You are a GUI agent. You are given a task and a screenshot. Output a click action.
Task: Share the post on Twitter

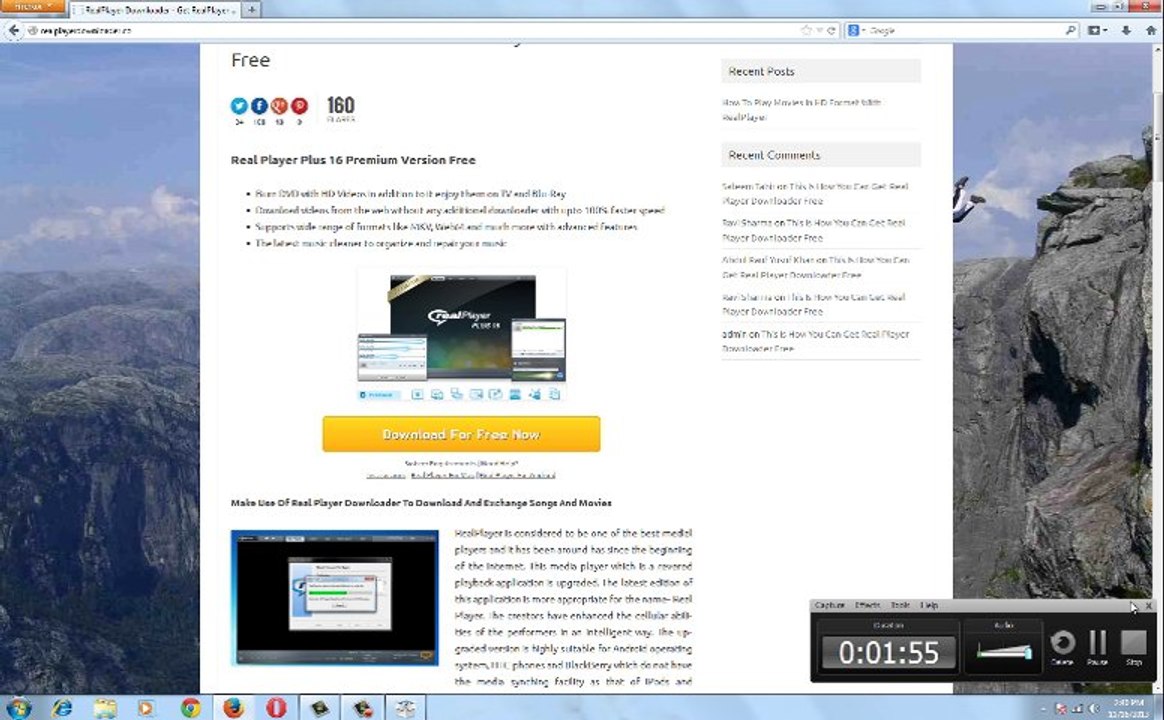[239, 106]
